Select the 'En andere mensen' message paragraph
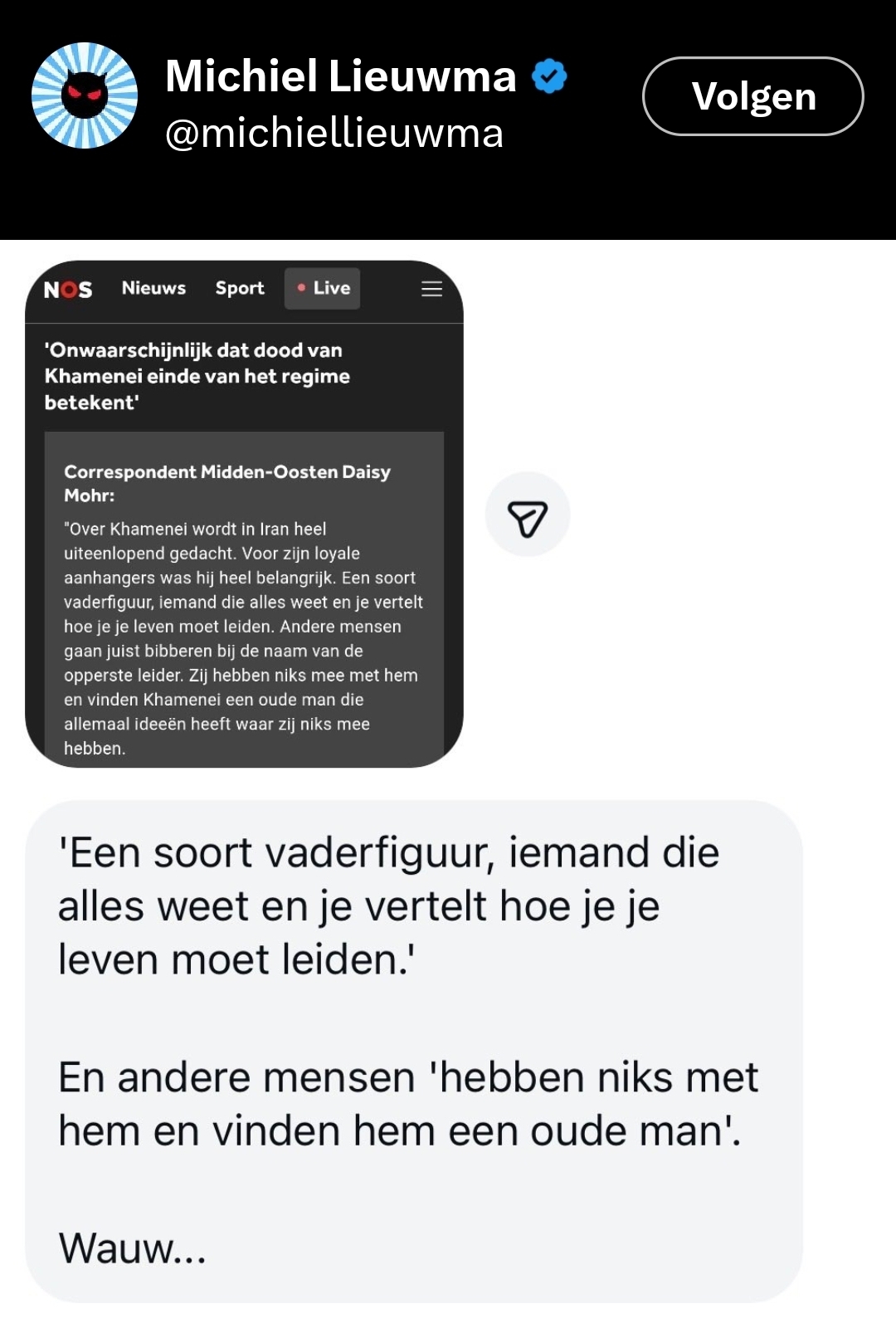 408,1104
